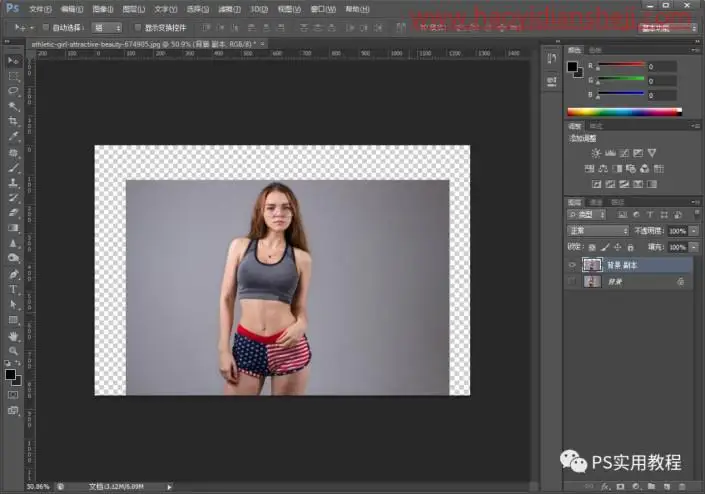This screenshot has height=494, width=705.
Task: Toggle lock image pixels (brush icon)
Action: tap(605, 247)
